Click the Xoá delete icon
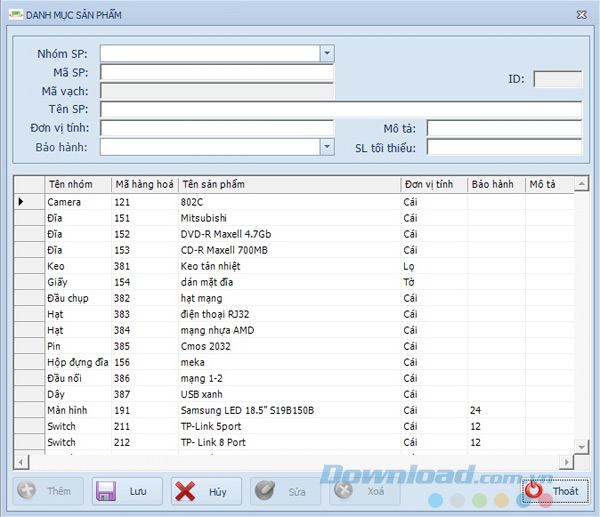 [x=344, y=491]
